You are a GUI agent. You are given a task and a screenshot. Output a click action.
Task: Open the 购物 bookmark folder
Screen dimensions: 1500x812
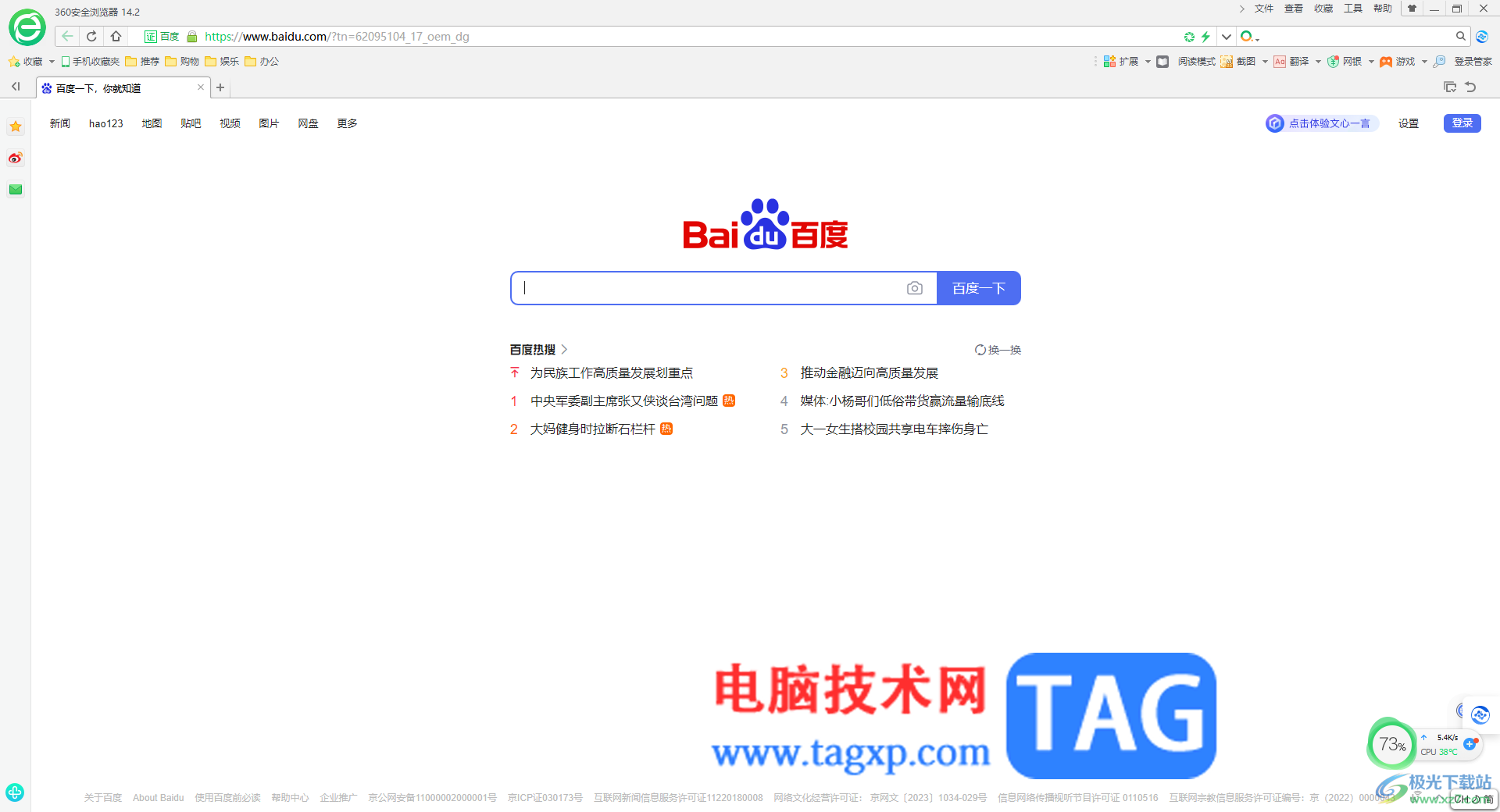click(x=182, y=62)
